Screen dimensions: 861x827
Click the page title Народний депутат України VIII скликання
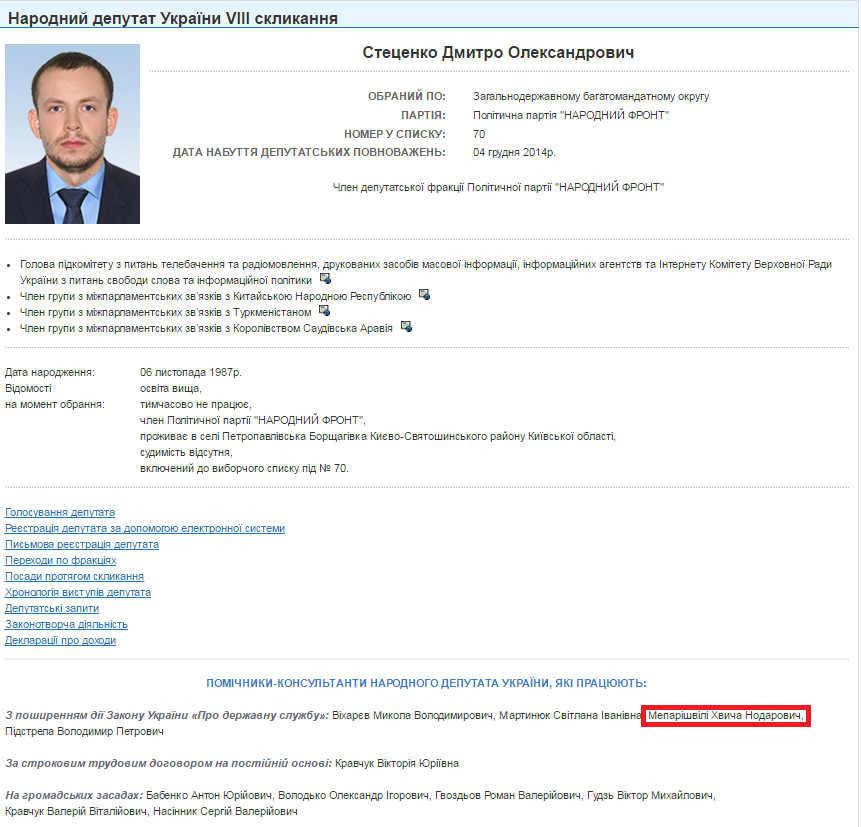pos(173,18)
